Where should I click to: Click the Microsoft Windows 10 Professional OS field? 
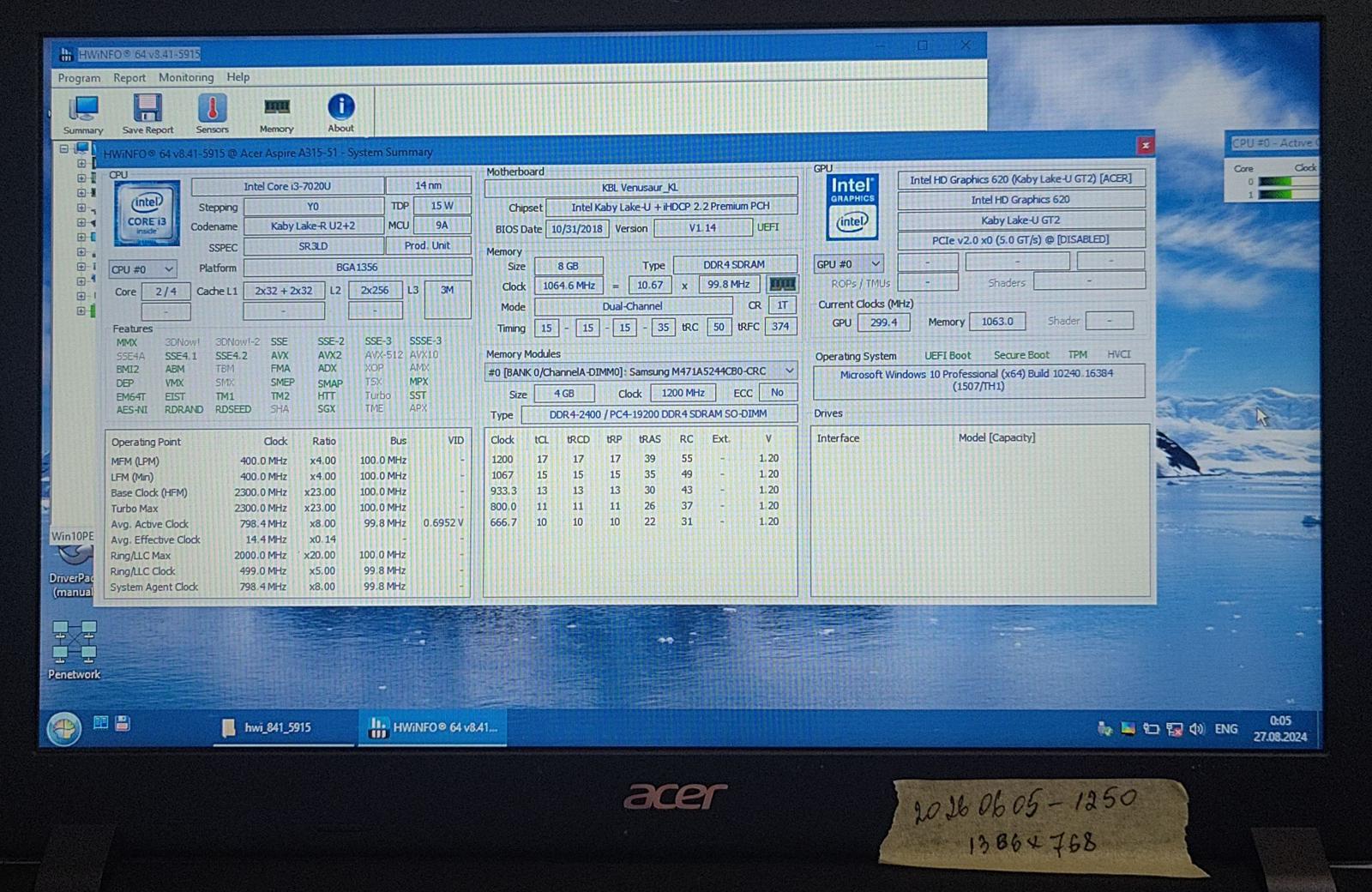pyautogui.click(x=978, y=381)
